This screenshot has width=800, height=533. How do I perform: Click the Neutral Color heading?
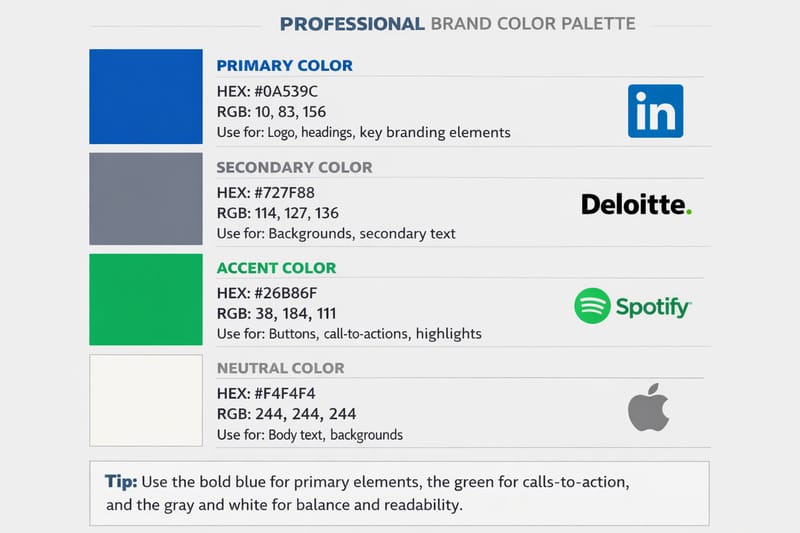(x=280, y=368)
